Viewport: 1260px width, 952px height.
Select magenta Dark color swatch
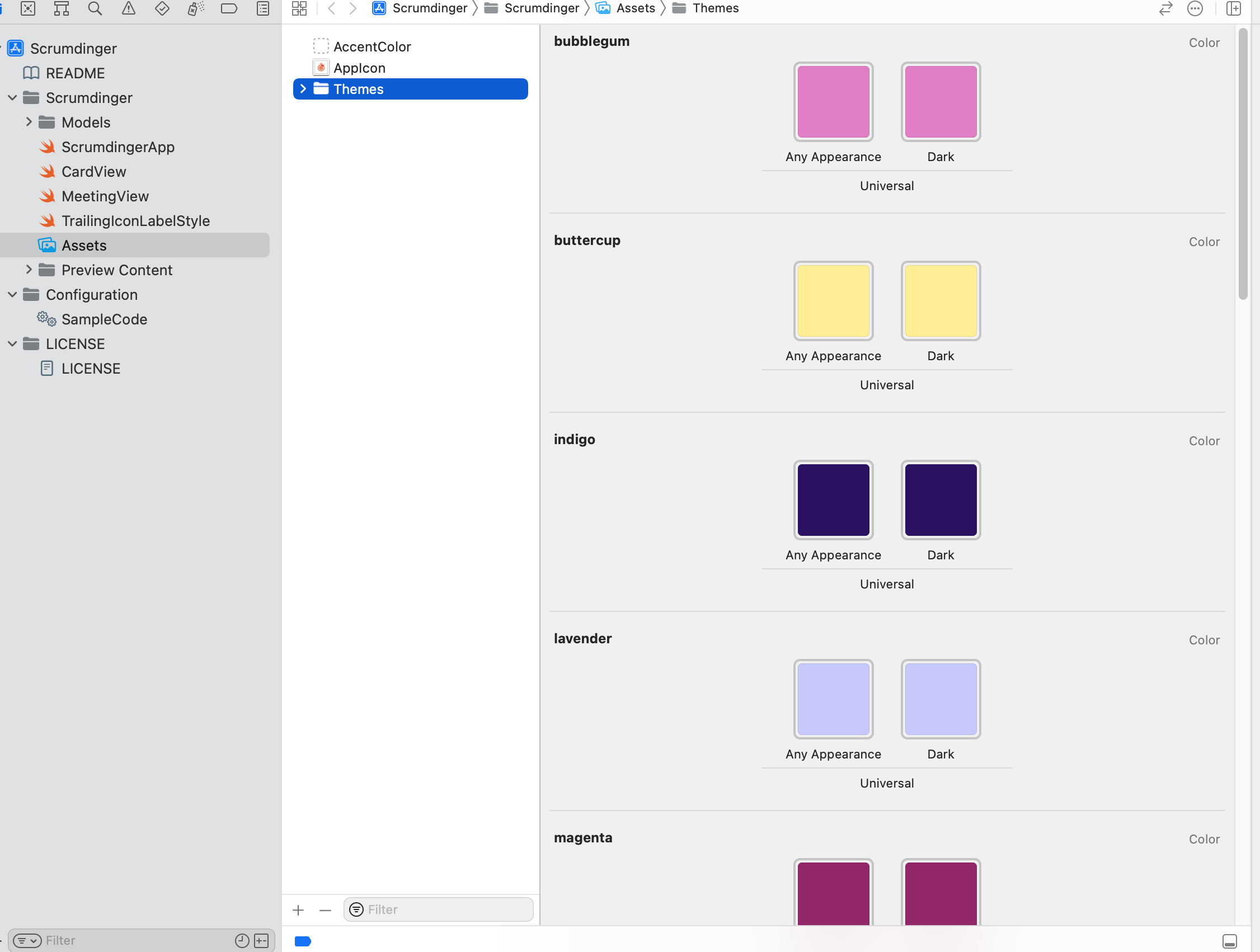click(941, 892)
